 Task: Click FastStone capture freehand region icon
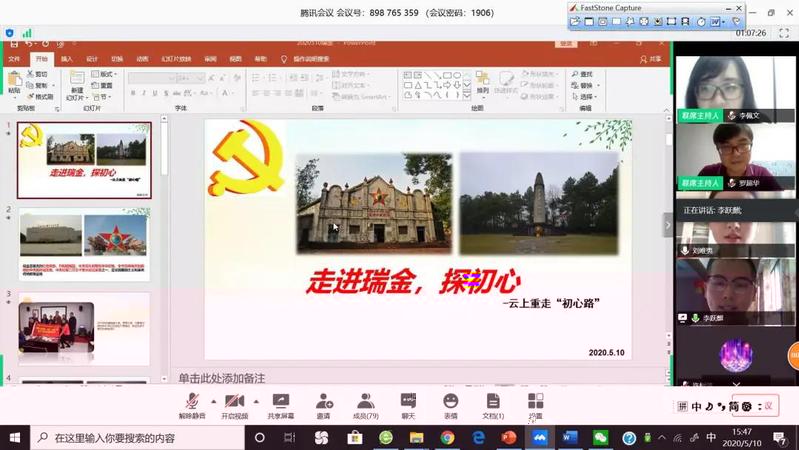[630, 21]
